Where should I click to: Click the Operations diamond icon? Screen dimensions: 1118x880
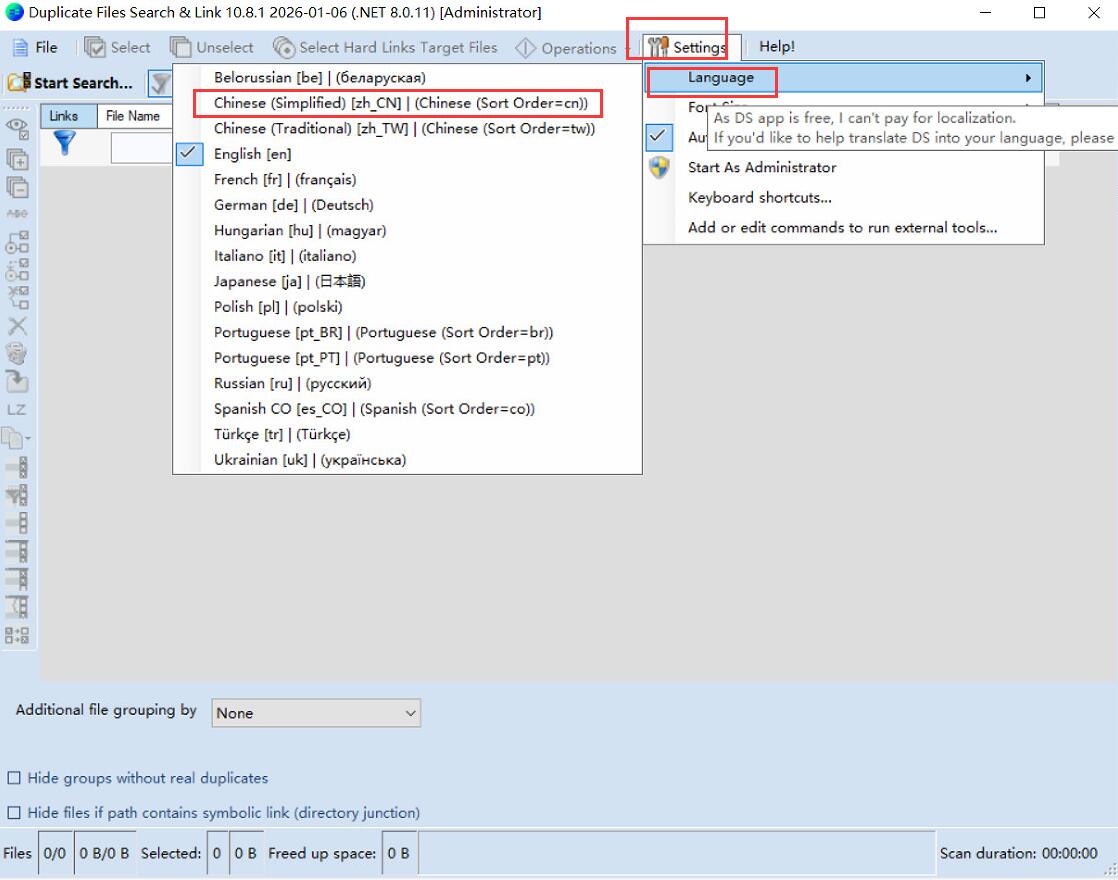(x=525, y=48)
